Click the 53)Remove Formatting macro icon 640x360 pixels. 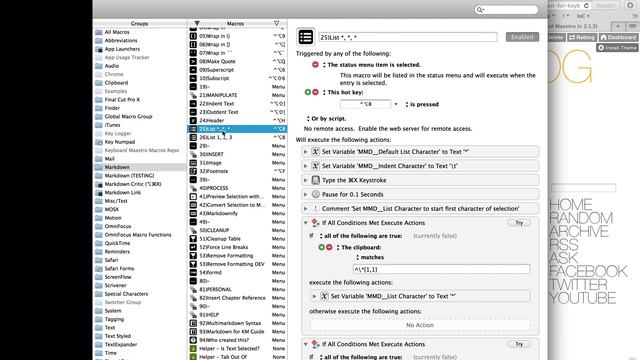[x=193, y=256]
